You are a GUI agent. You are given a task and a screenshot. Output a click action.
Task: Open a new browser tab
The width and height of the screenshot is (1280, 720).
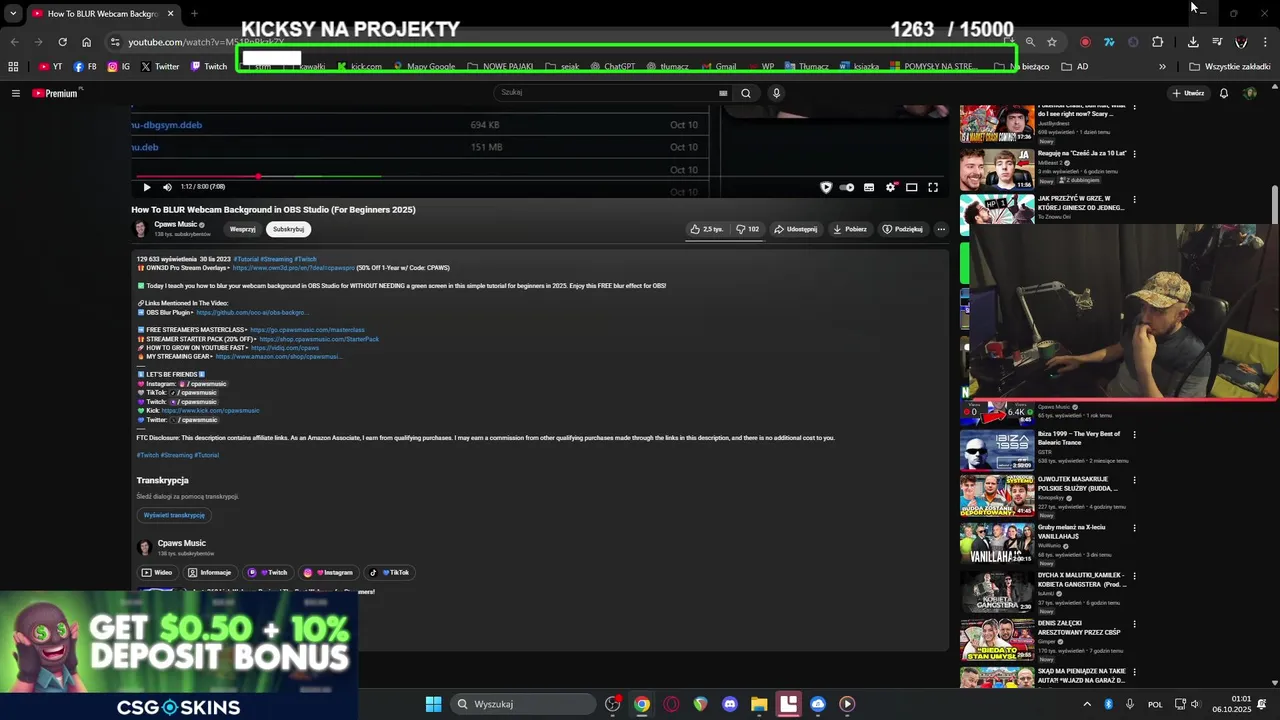(194, 14)
